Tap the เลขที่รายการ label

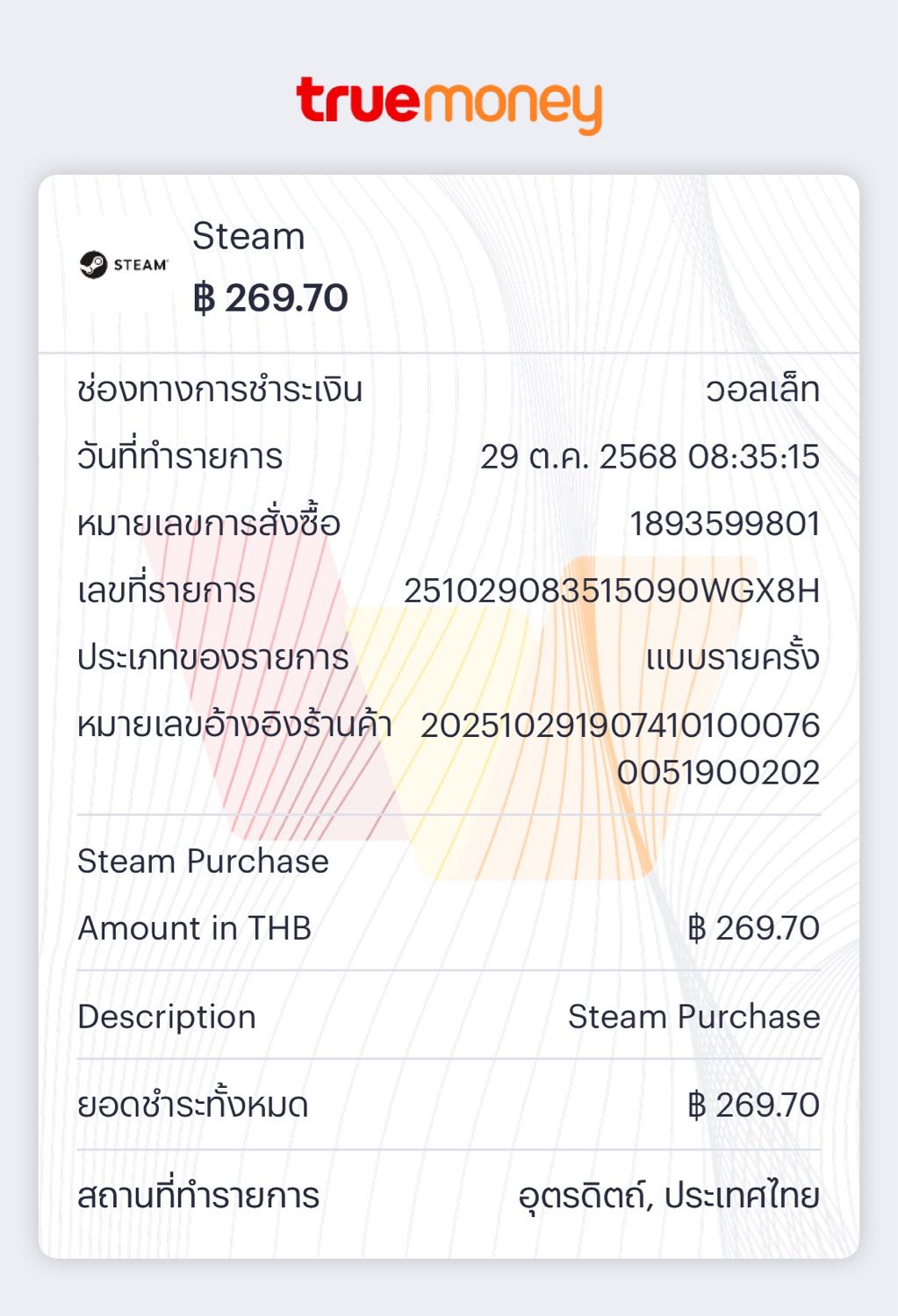point(166,591)
